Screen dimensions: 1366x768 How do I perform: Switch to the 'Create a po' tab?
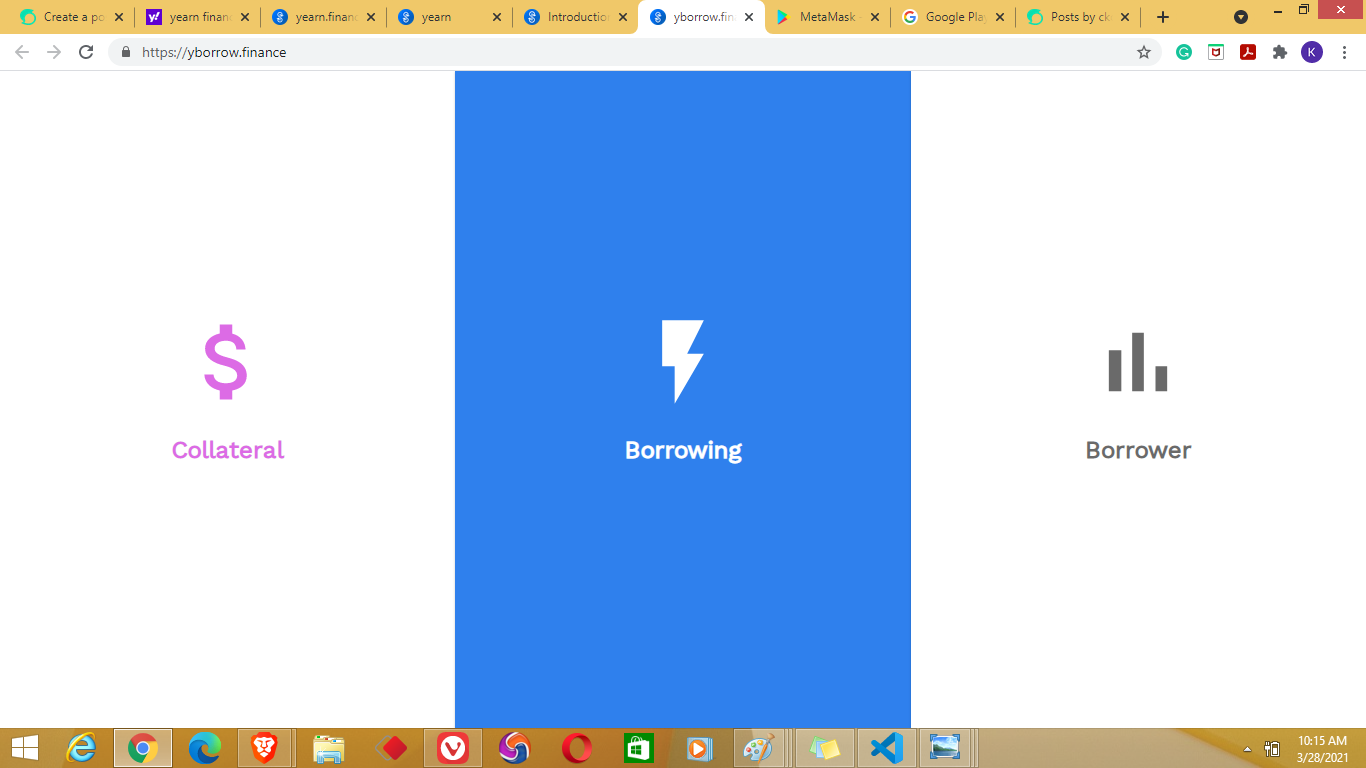[x=70, y=17]
